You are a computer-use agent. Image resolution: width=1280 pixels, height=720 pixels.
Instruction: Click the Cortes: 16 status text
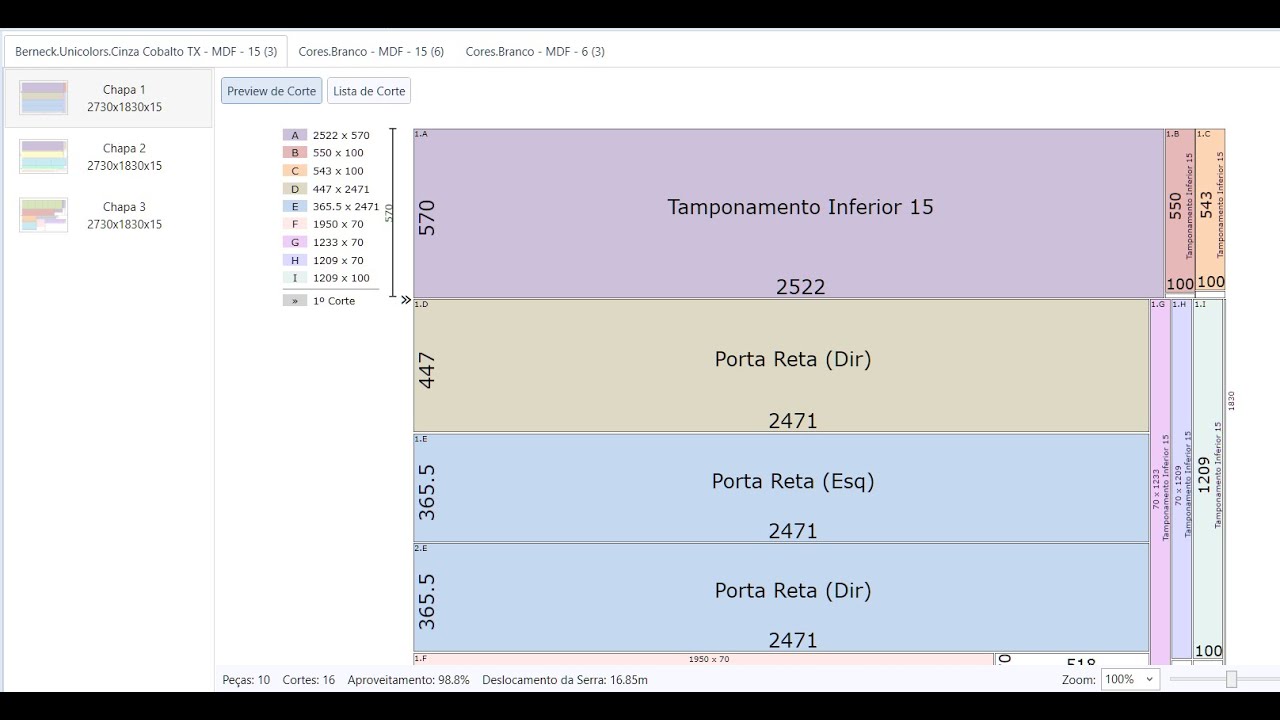309,680
